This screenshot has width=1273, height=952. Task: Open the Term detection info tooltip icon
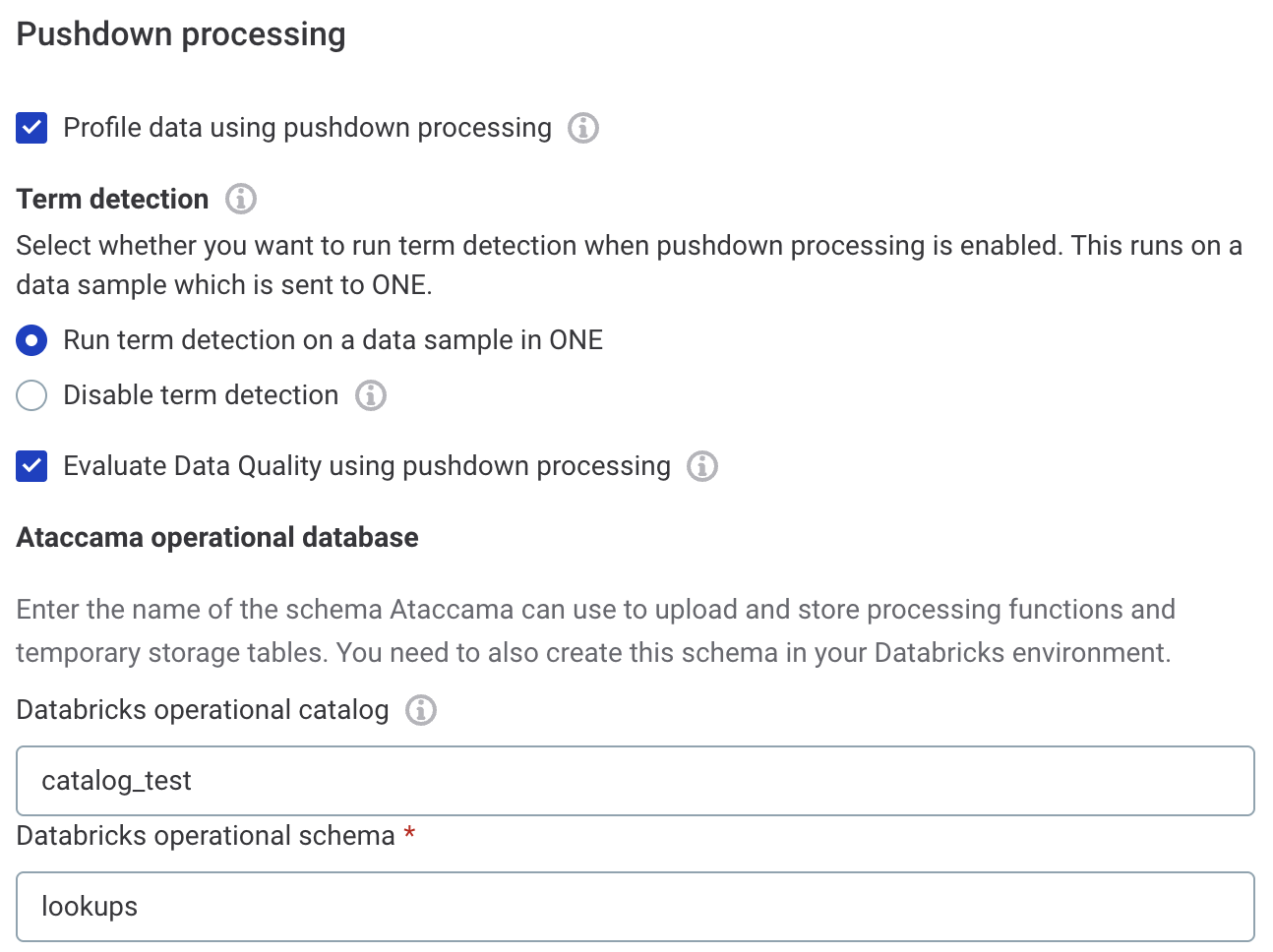click(x=239, y=199)
